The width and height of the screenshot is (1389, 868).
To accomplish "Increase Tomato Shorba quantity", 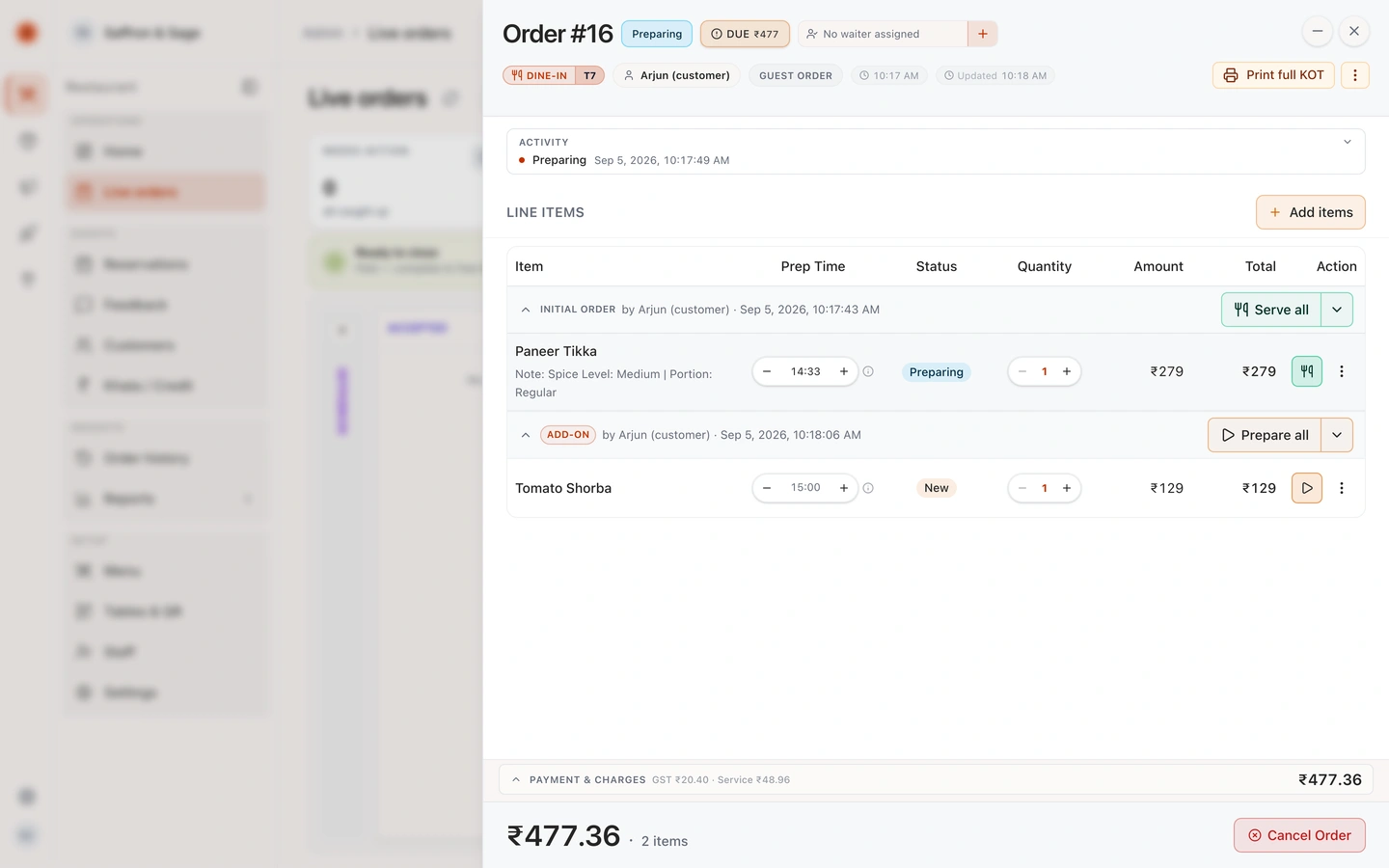I will pyautogui.click(x=1067, y=488).
